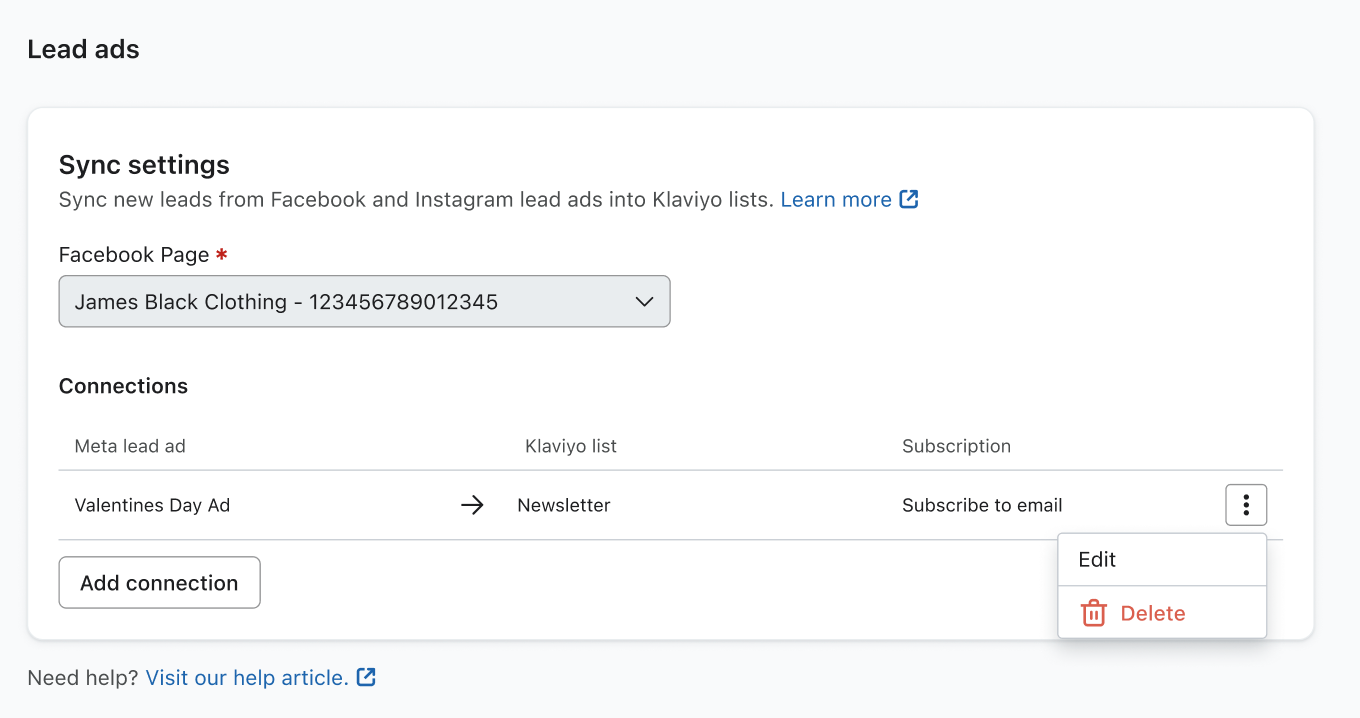Screen dimensions: 1360x718
Task: Click external link icon next to Learn more
Action: pyautogui.click(x=908, y=199)
